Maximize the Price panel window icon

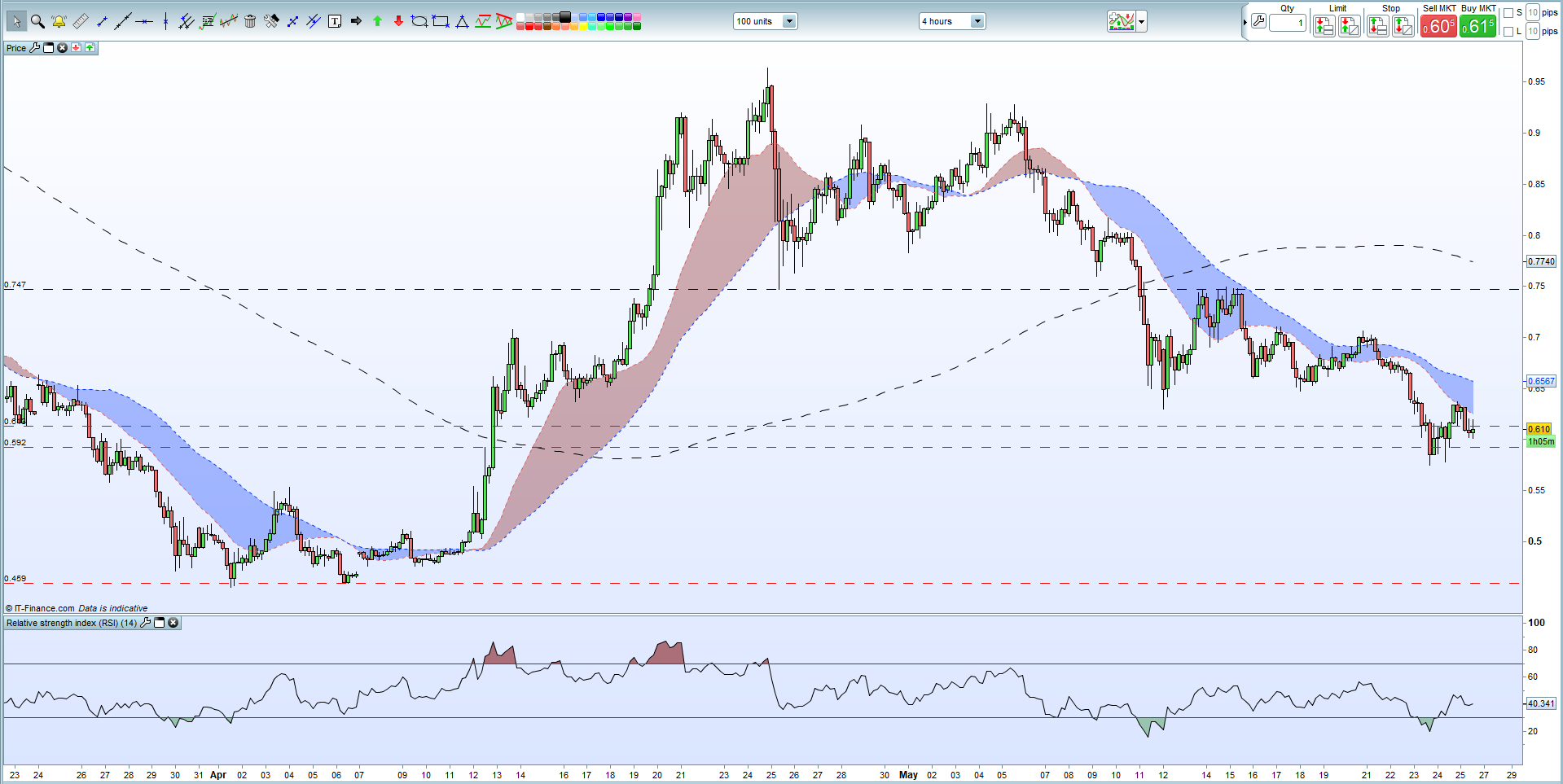point(48,48)
